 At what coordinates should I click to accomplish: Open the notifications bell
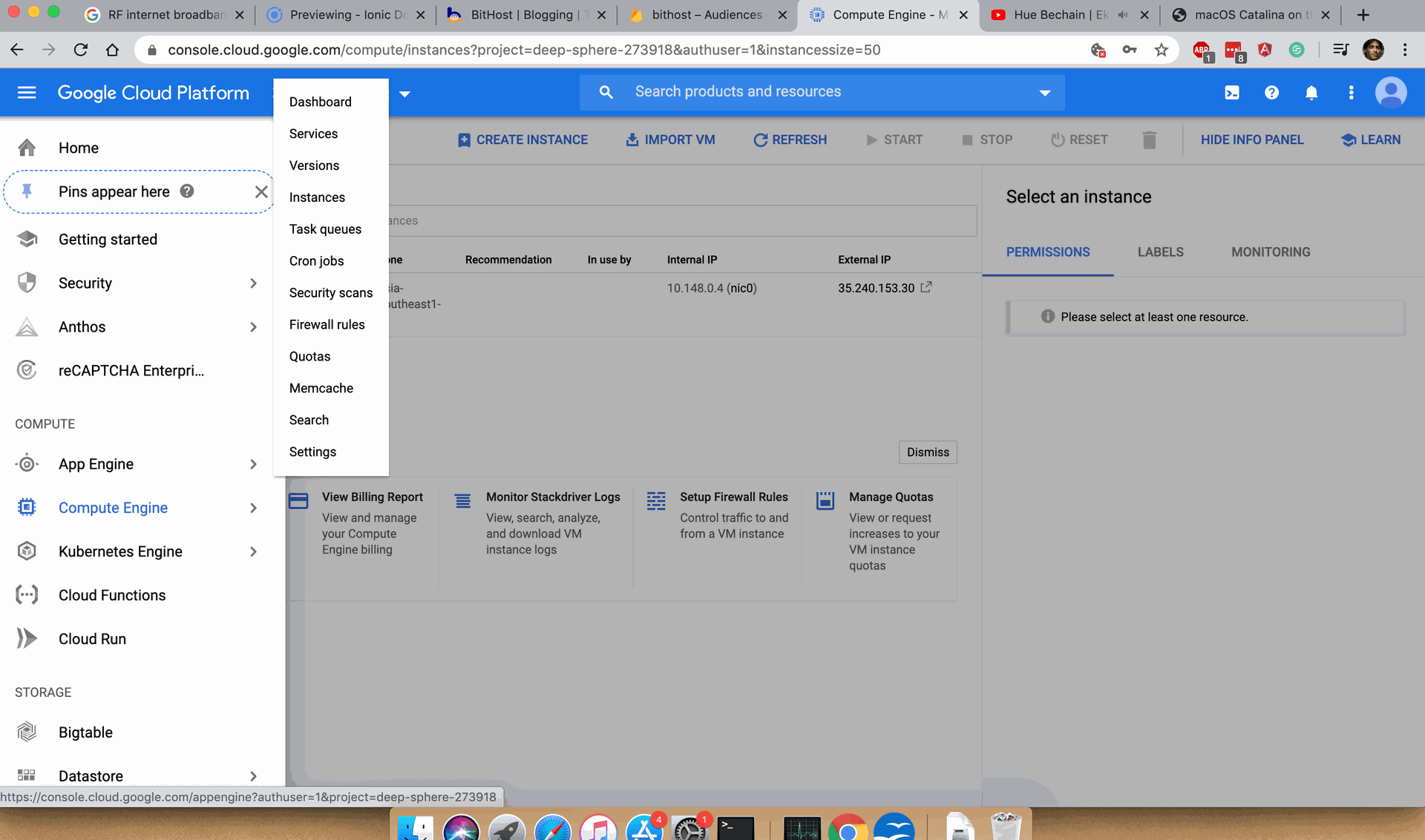pyautogui.click(x=1311, y=93)
